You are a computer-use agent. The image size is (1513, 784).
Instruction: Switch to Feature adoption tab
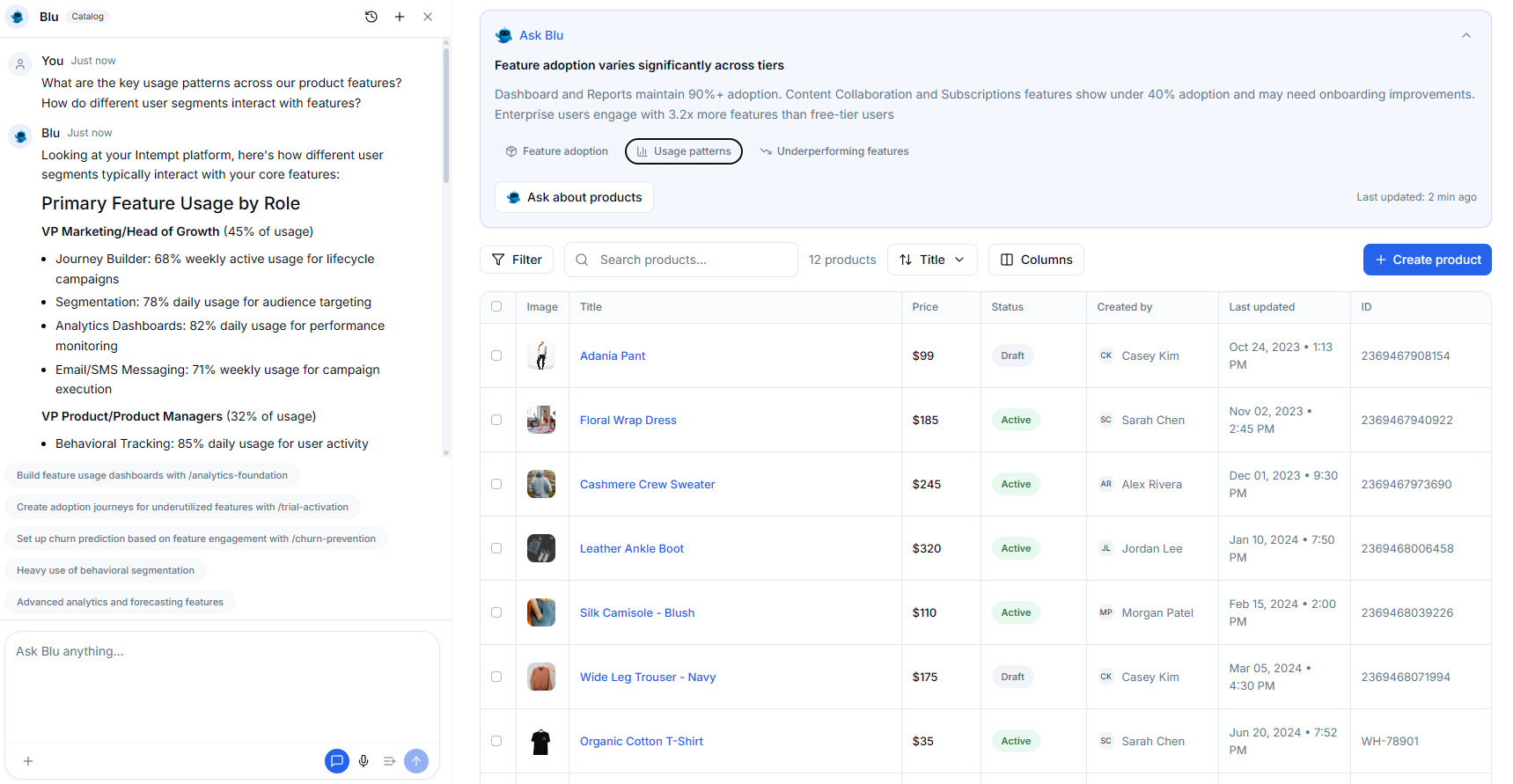(x=556, y=151)
